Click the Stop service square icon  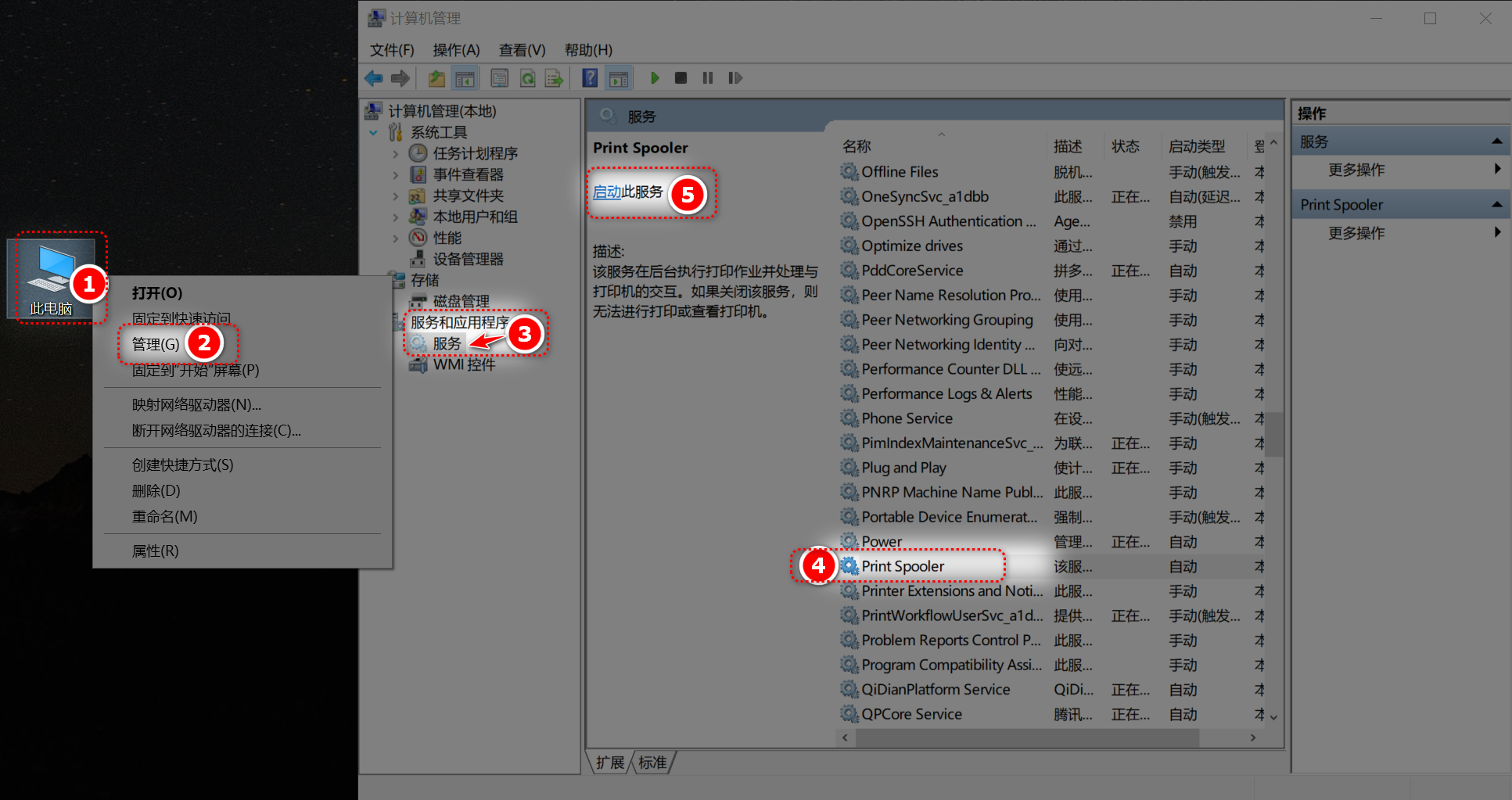pyautogui.click(x=681, y=78)
